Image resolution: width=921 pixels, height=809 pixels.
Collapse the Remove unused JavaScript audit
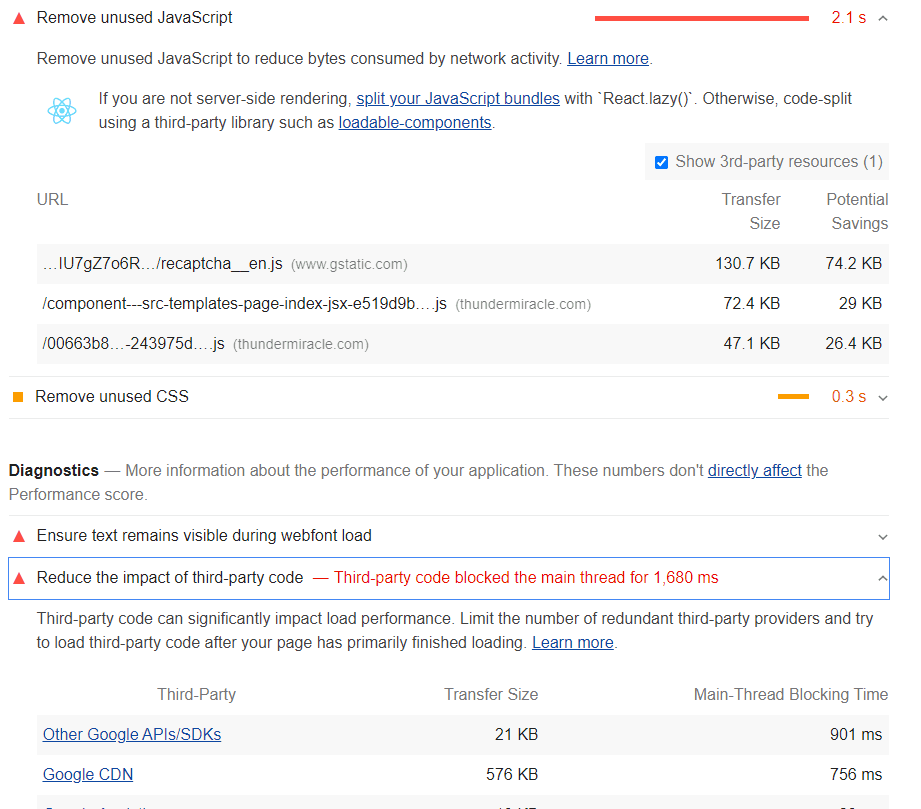point(882,18)
